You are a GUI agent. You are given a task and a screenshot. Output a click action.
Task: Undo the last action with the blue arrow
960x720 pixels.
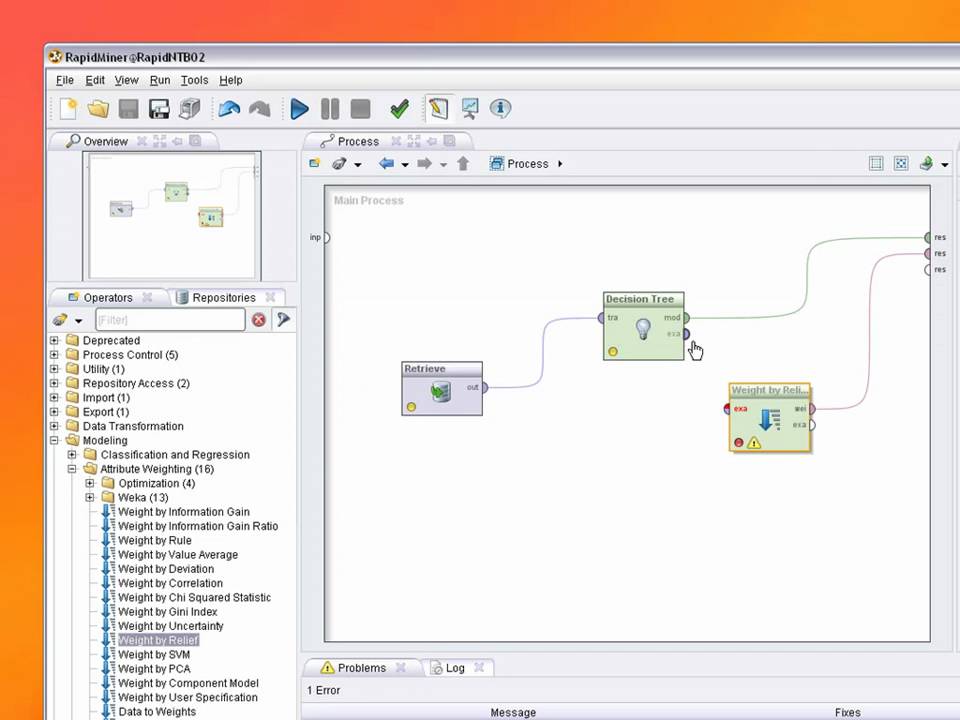(x=229, y=109)
